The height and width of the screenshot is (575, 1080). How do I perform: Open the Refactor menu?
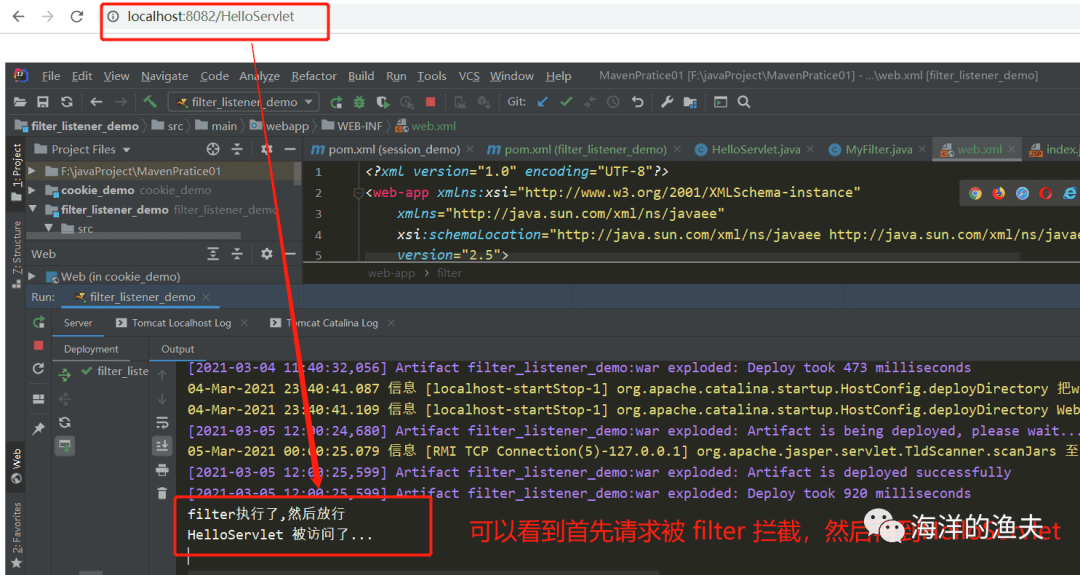point(313,76)
